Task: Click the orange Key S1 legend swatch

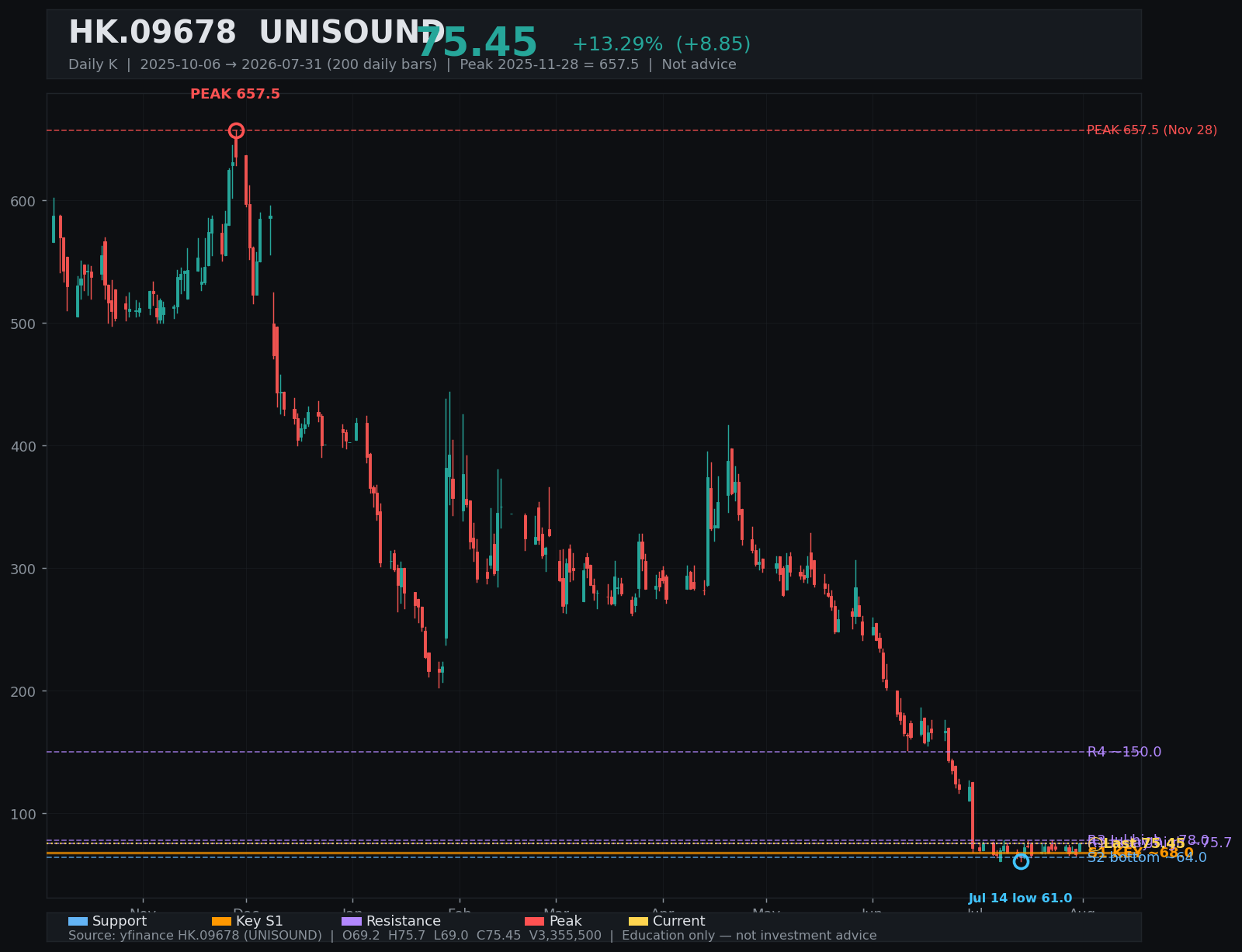Action: (x=221, y=922)
